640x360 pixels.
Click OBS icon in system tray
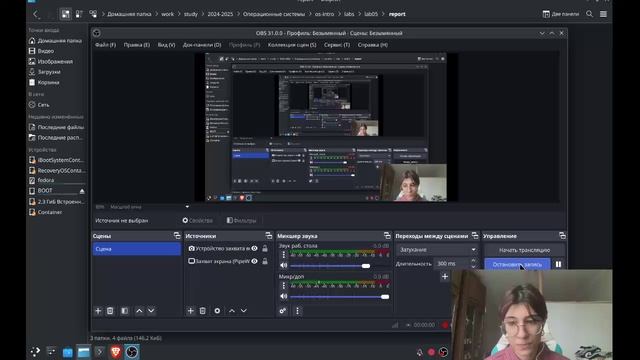click(443, 352)
